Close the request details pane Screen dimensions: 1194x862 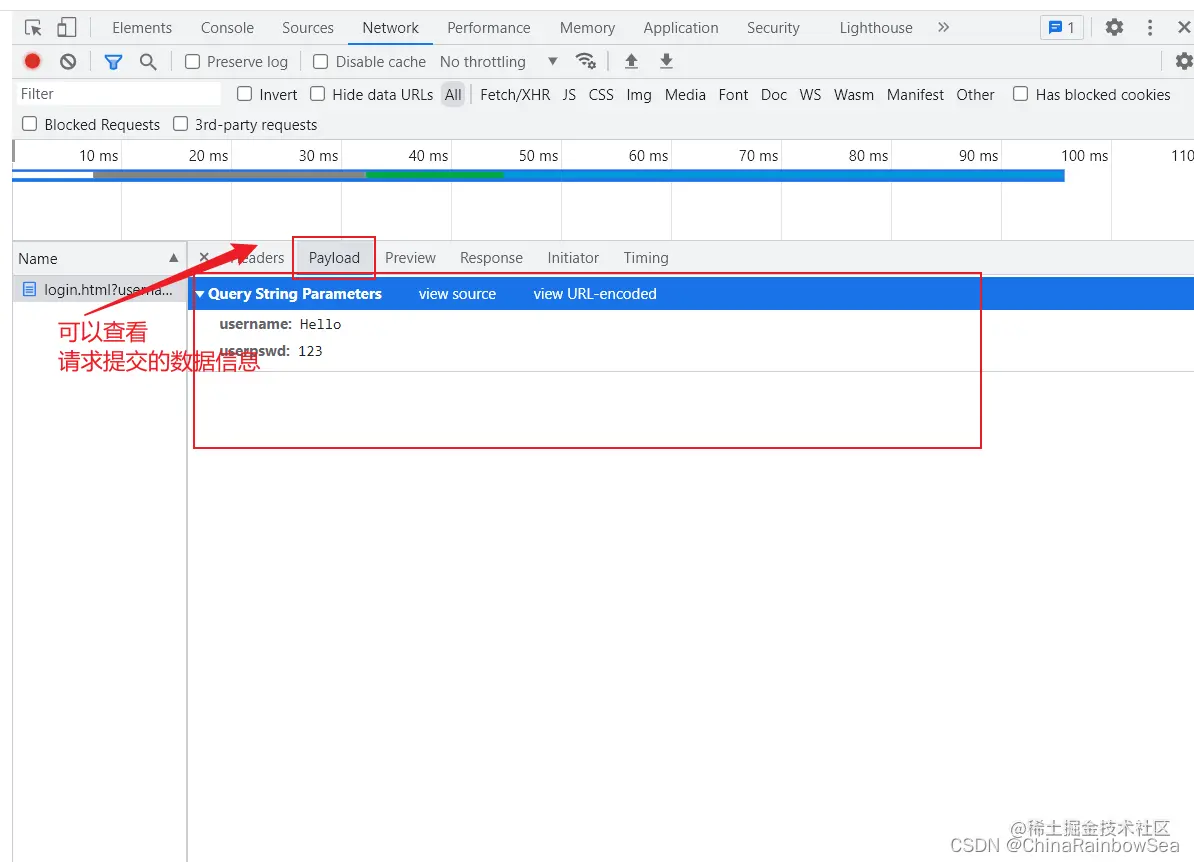click(204, 257)
